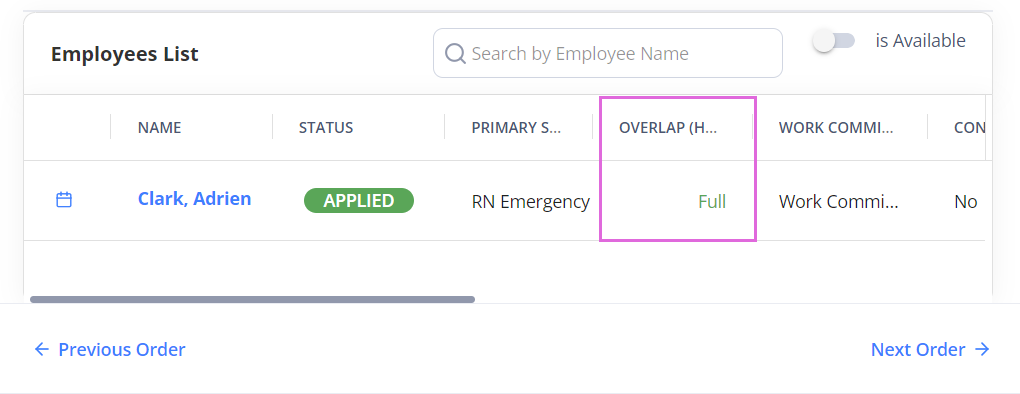Focus the Search by Employee Name field

[x=608, y=53]
